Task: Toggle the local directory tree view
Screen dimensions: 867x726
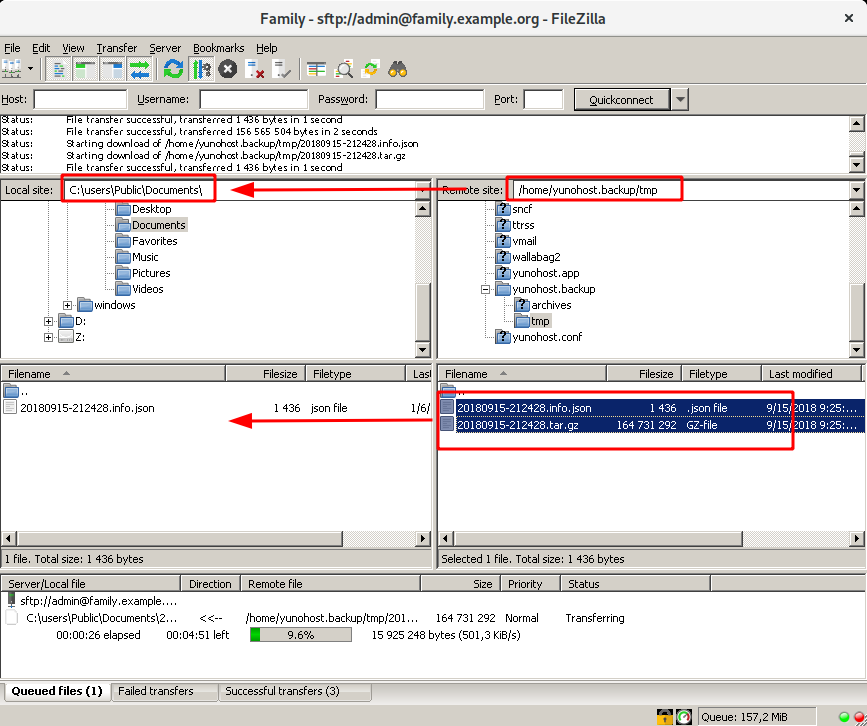Action: click(x=85, y=69)
